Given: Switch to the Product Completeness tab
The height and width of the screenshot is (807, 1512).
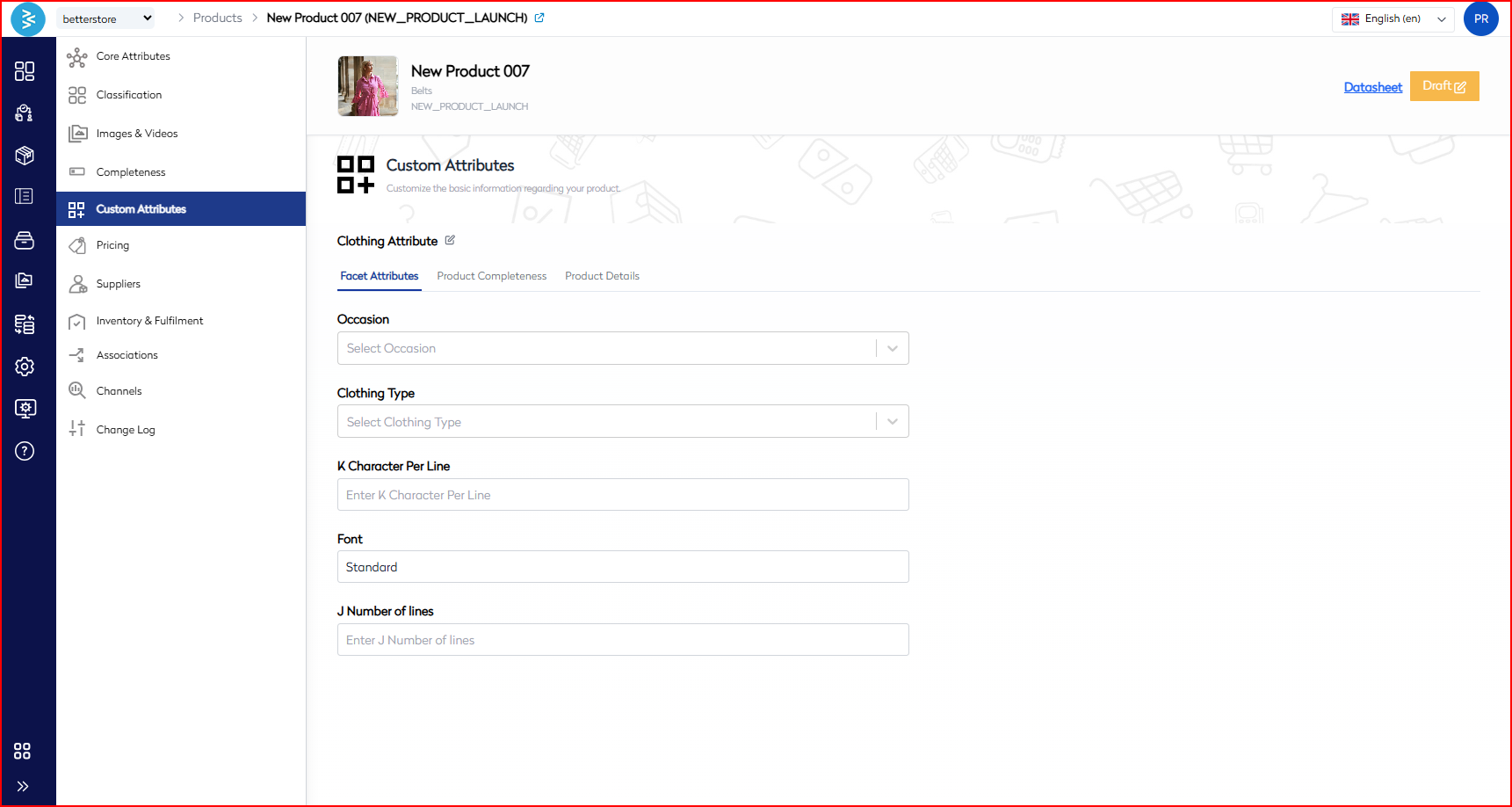Looking at the screenshot, I should [x=491, y=276].
